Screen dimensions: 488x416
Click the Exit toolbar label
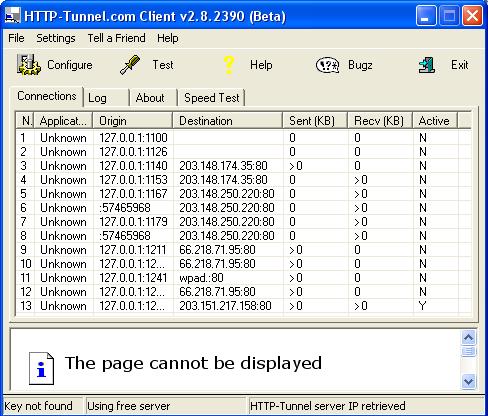pos(459,65)
